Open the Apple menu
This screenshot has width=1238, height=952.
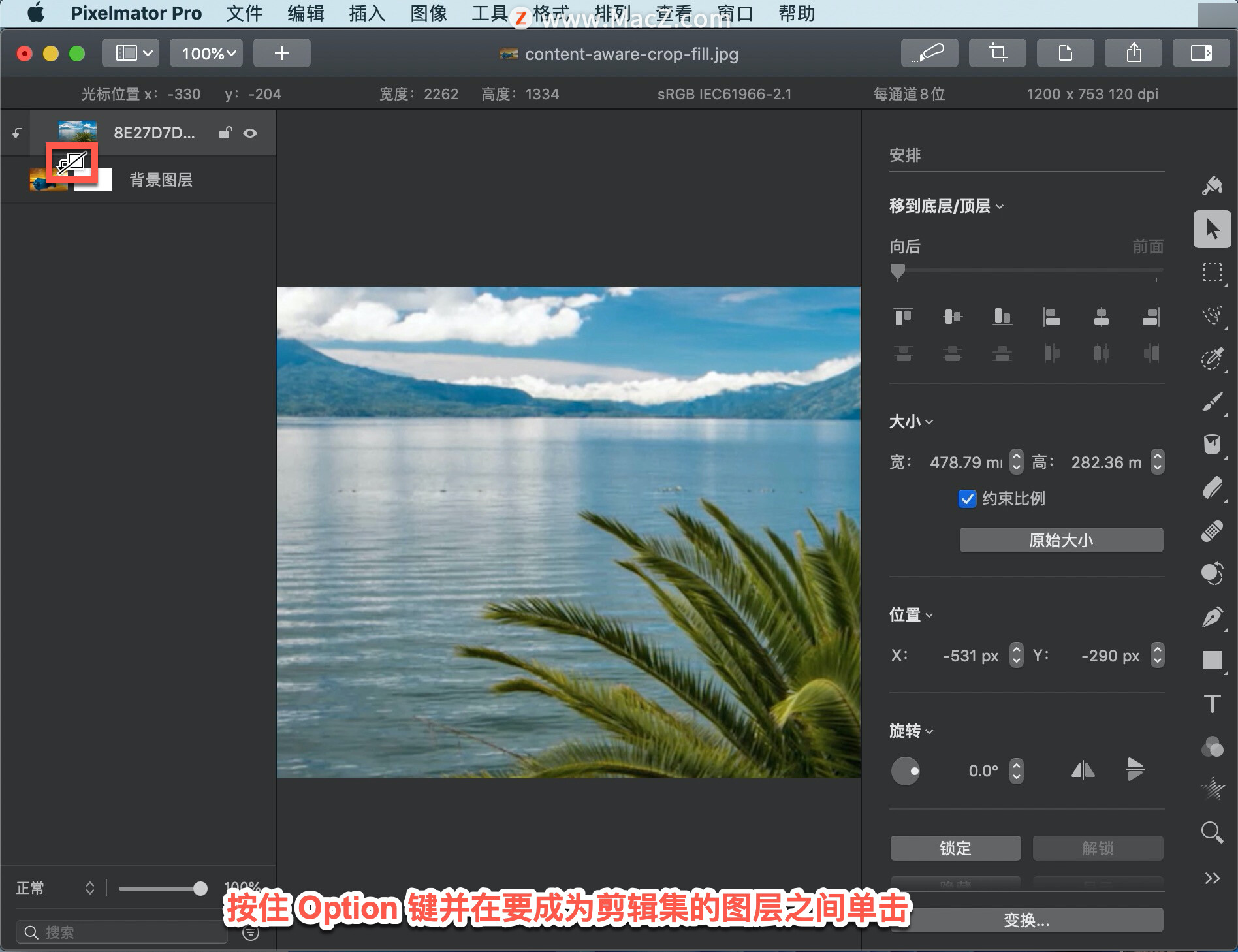(36, 13)
